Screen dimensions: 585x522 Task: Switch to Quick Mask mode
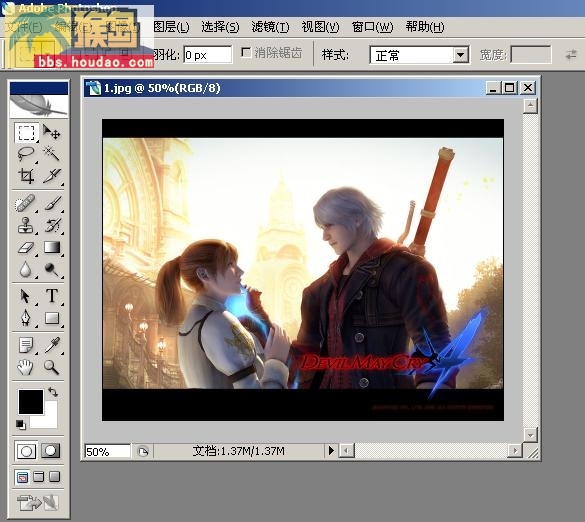[x=50, y=451]
